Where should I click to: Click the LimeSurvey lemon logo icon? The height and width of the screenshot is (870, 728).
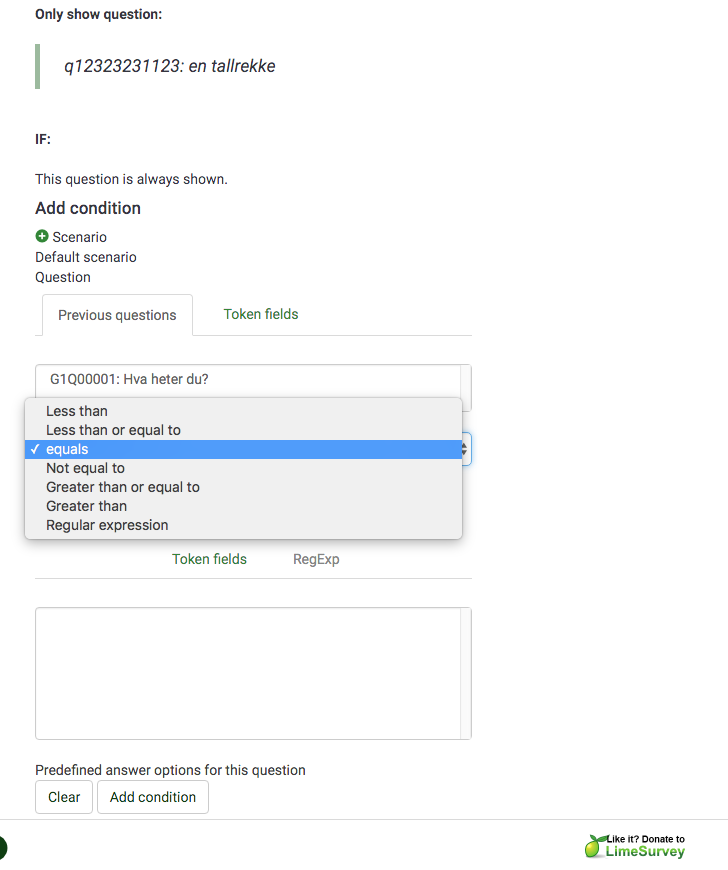click(595, 846)
